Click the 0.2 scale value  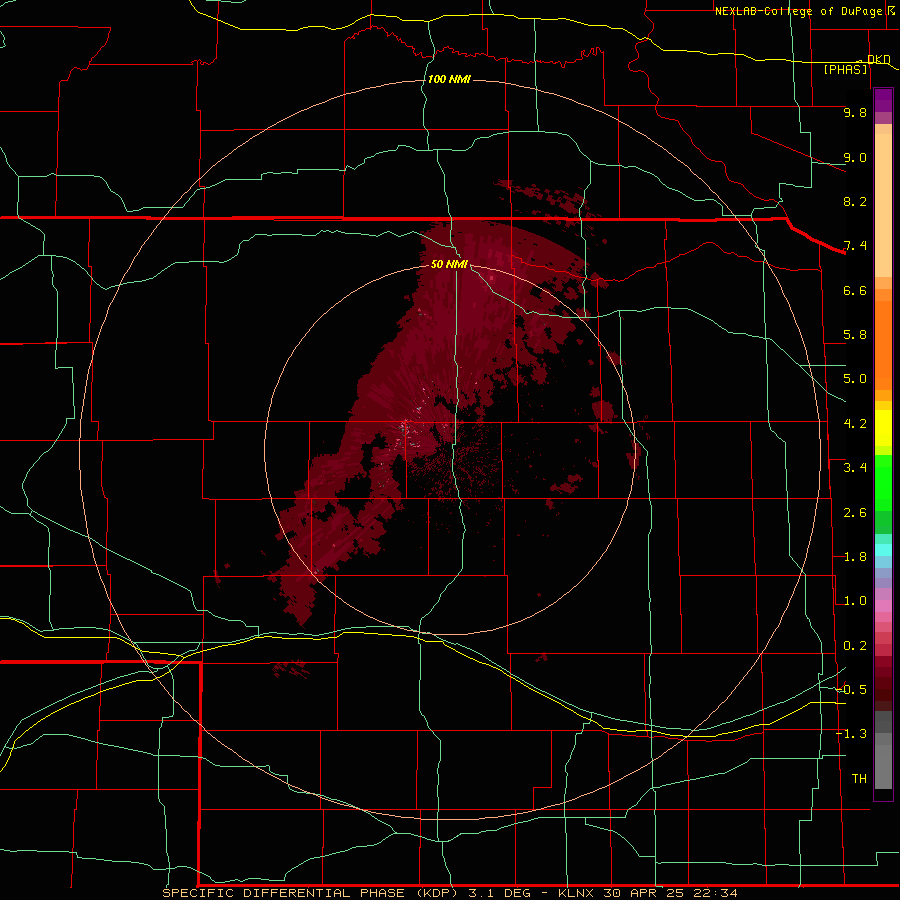(855, 646)
